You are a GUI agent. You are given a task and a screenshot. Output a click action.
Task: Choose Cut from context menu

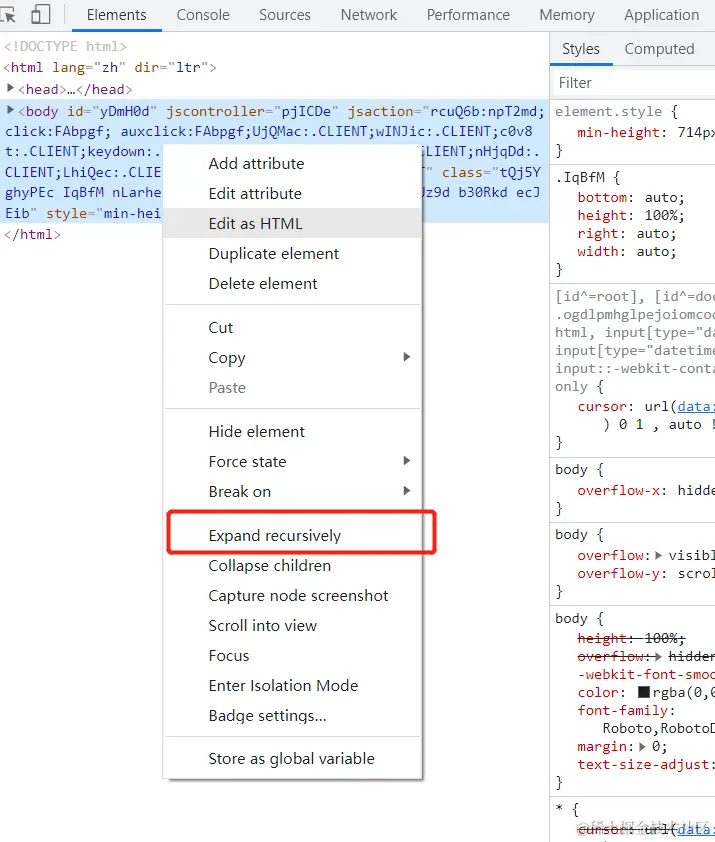click(293, 328)
